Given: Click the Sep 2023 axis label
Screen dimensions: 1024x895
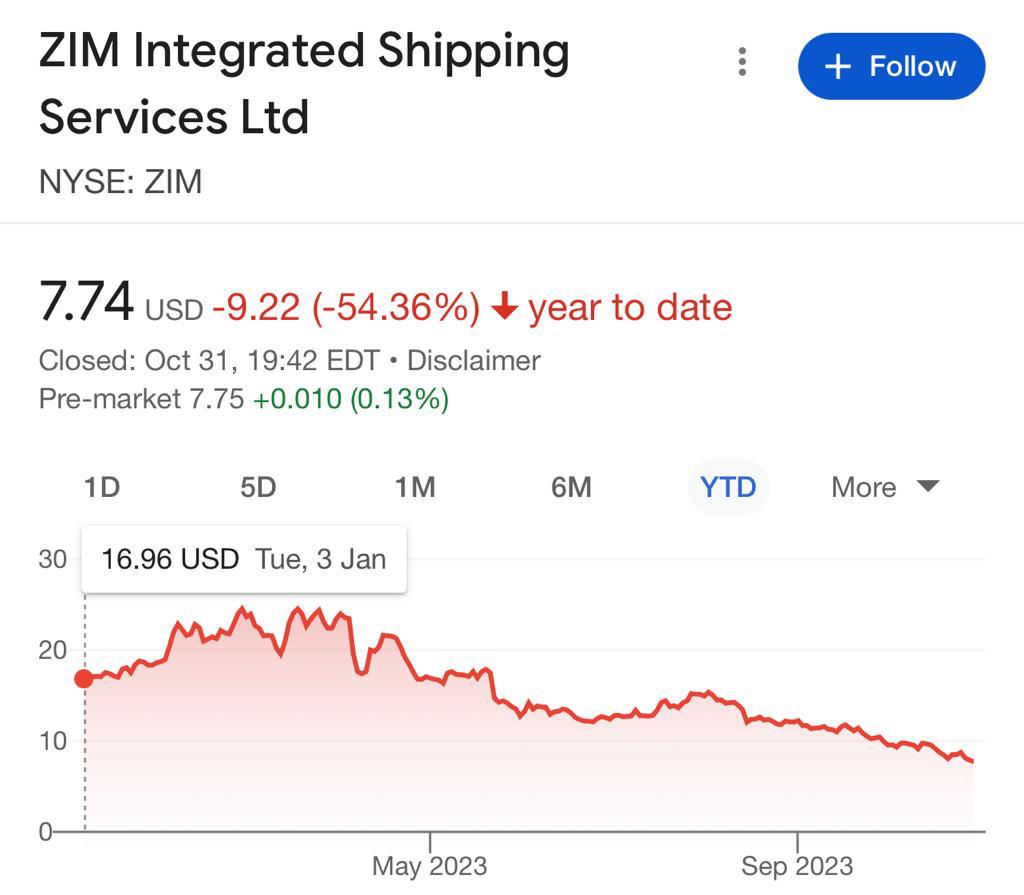Looking at the screenshot, I should pos(797,865).
